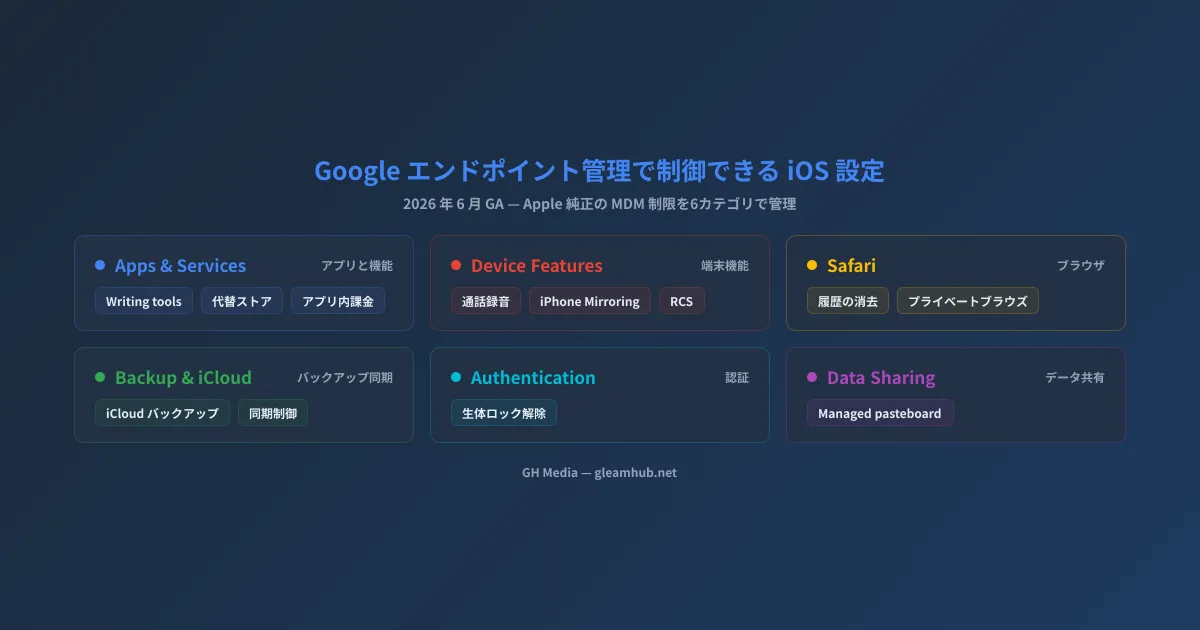
Task: Click the Backup & iCloud heading
Action: point(183,378)
